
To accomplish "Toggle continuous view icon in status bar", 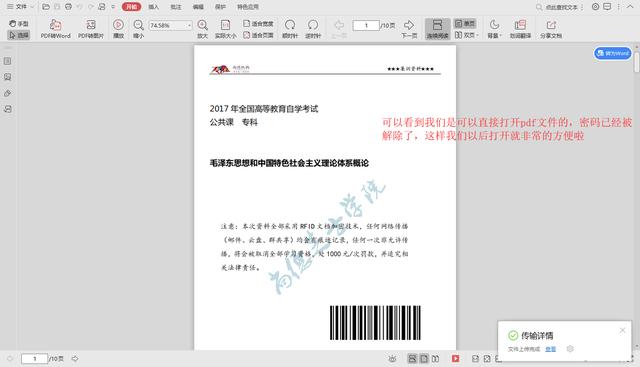I will [x=412, y=358].
